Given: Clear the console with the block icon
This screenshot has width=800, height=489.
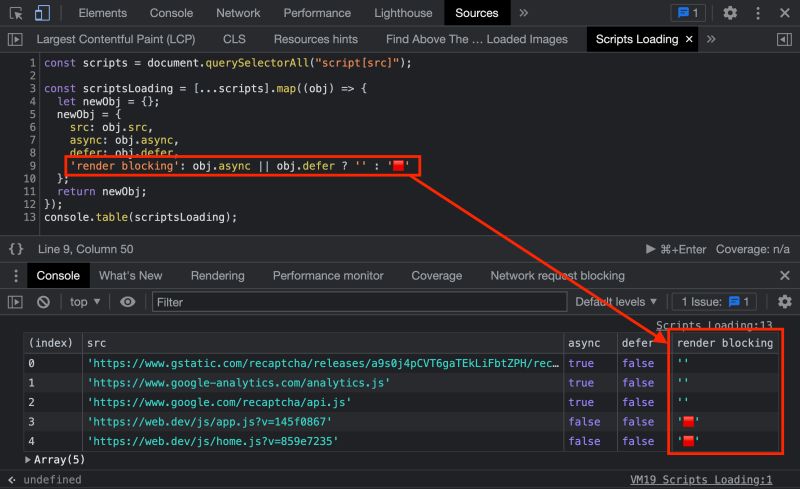Looking at the screenshot, I should 43,302.
